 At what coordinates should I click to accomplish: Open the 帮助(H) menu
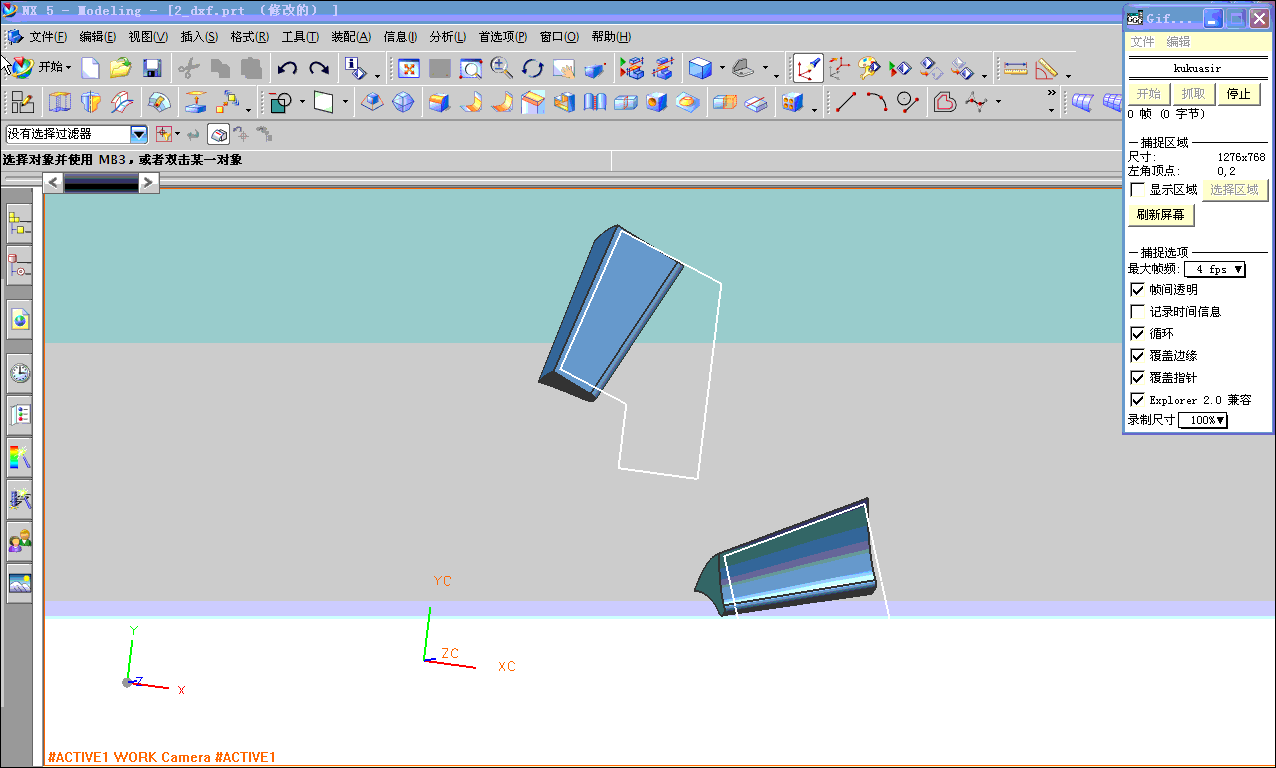point(611,37)
